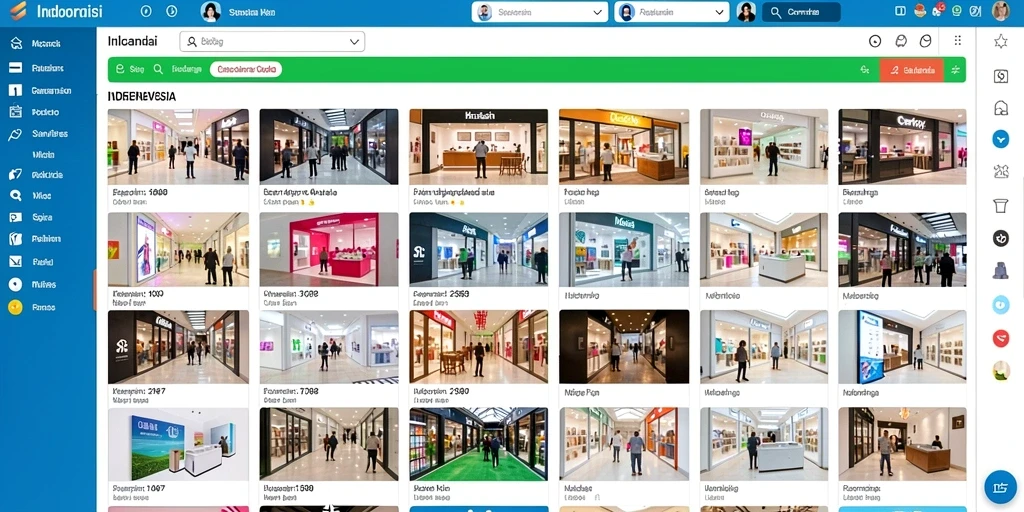Open the house icon in left sidebar
Image resolution: width=1024 pixels, height=512 pixels.
tap(16, 44)
